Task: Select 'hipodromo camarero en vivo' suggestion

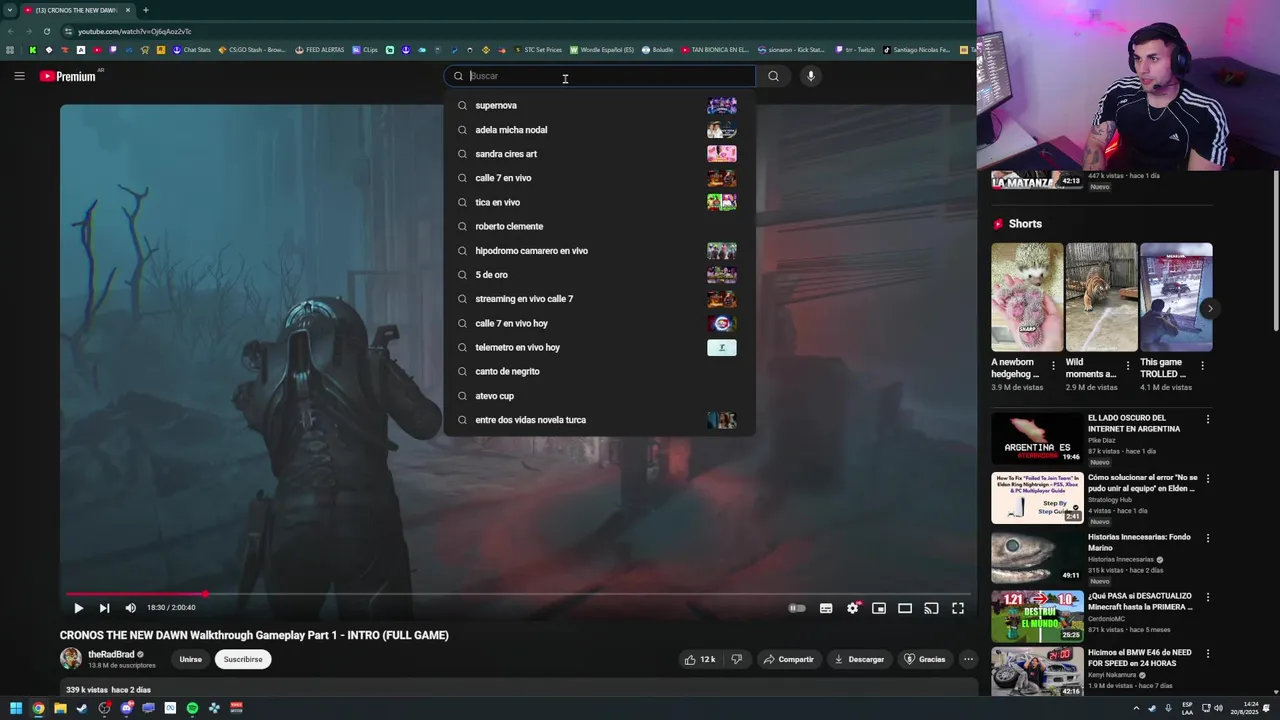Action: pyautogui.click(x=599, y=251)
